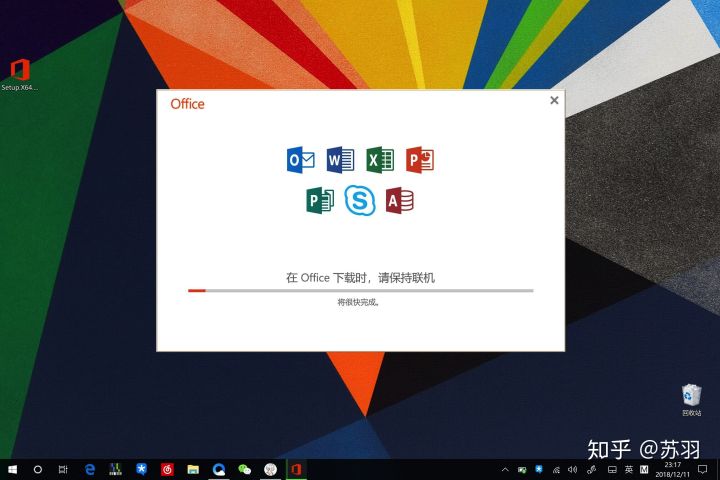The width and height of the screenshot is (720, 480).
Task: Open Wi-Fi network settings in tray
Action: point(556,469)
